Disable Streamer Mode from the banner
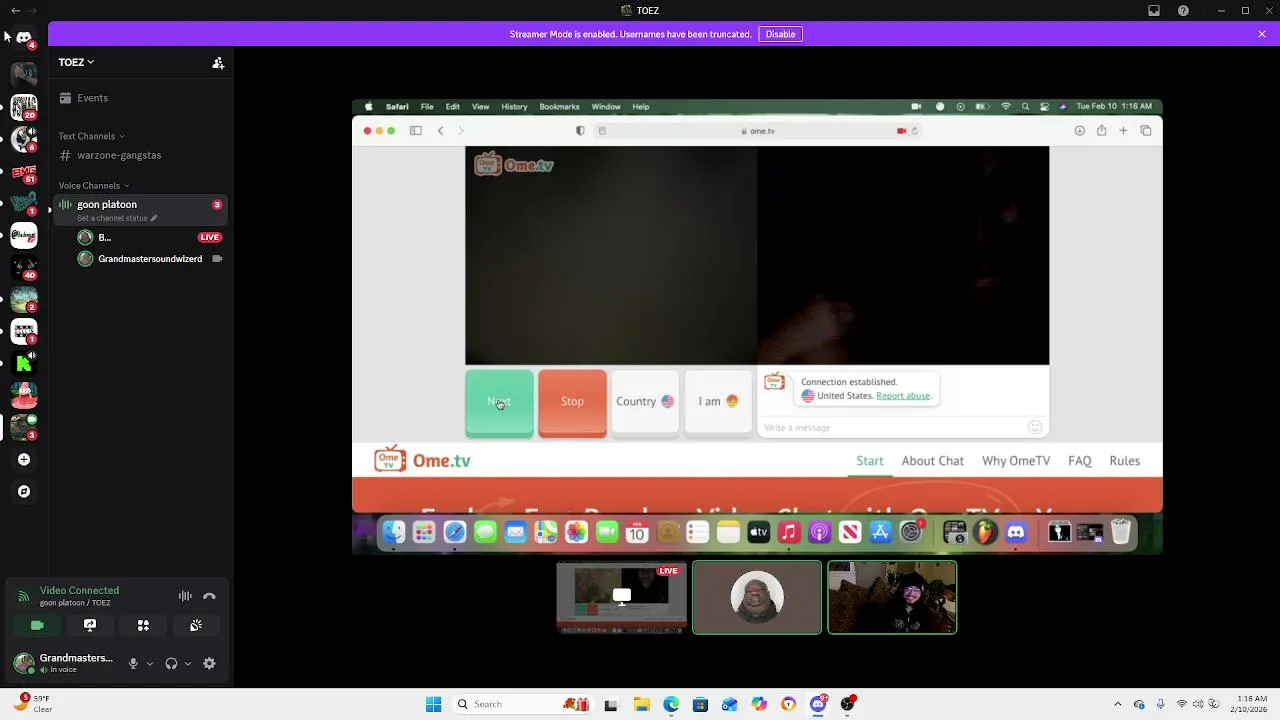The image size is (1280, 720). 780,34
